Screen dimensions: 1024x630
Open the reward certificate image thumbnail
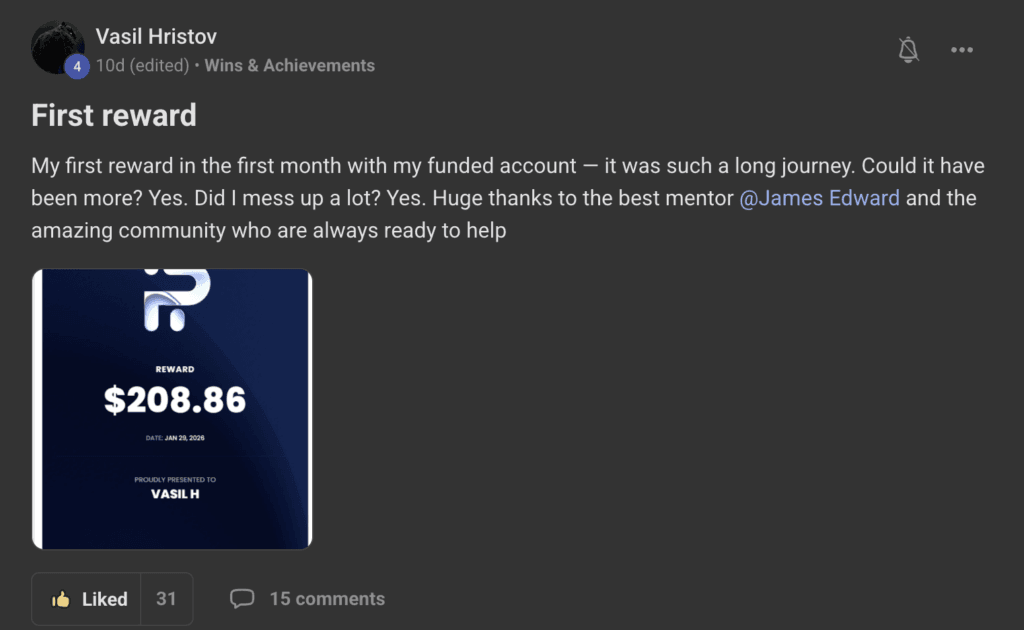[x=172, y=409]
